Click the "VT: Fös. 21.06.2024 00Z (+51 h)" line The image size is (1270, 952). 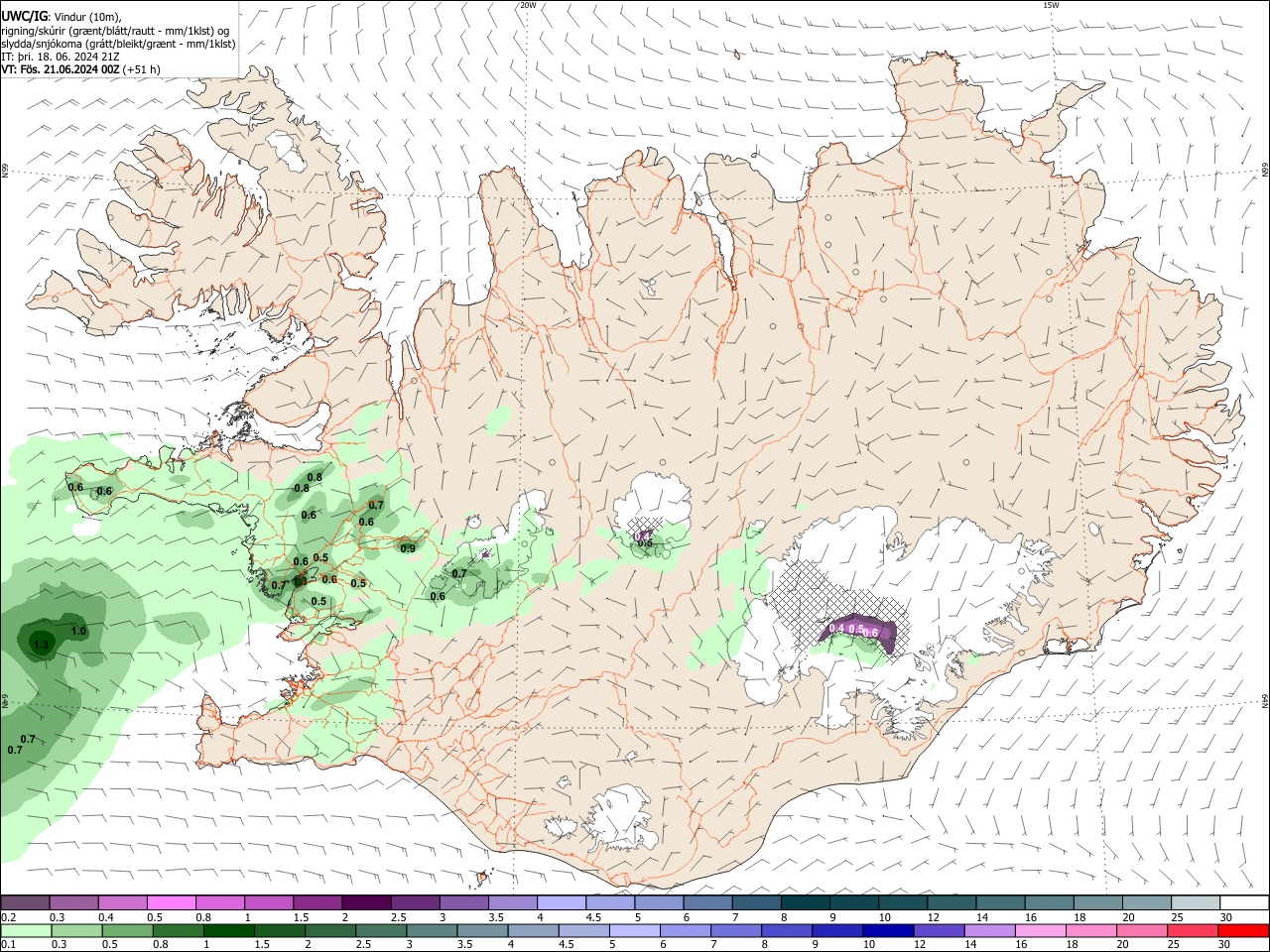point(80,69)
